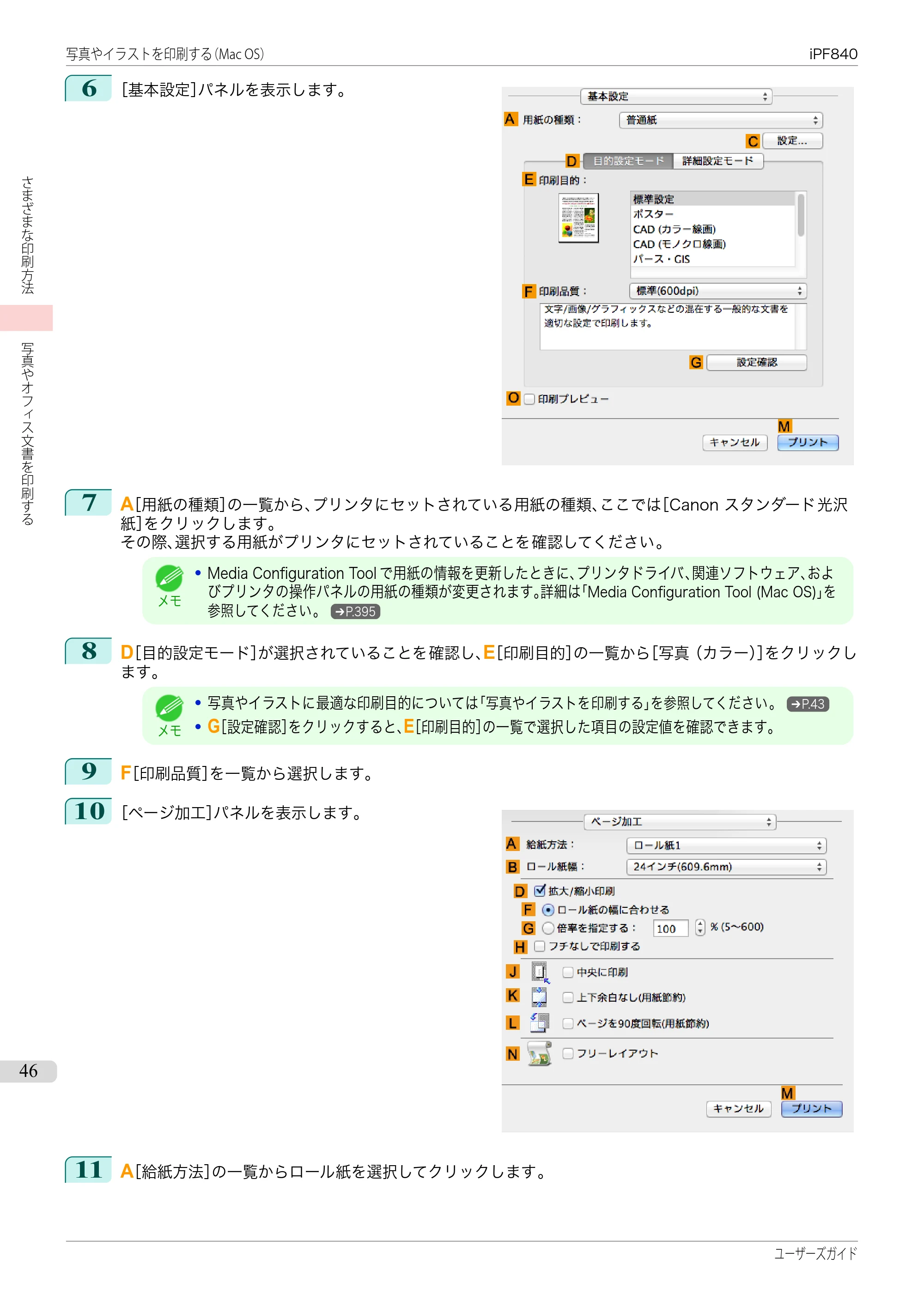Open the 給紙方法 dropdown showing ロール紙1
924x1307 pixels.
(x=726, y=845)
